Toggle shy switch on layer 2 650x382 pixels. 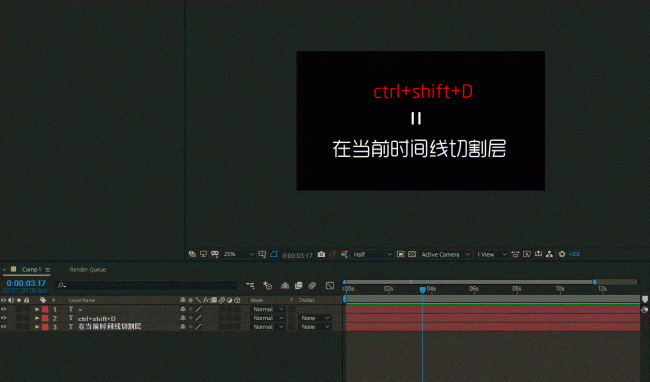(182, 318)
